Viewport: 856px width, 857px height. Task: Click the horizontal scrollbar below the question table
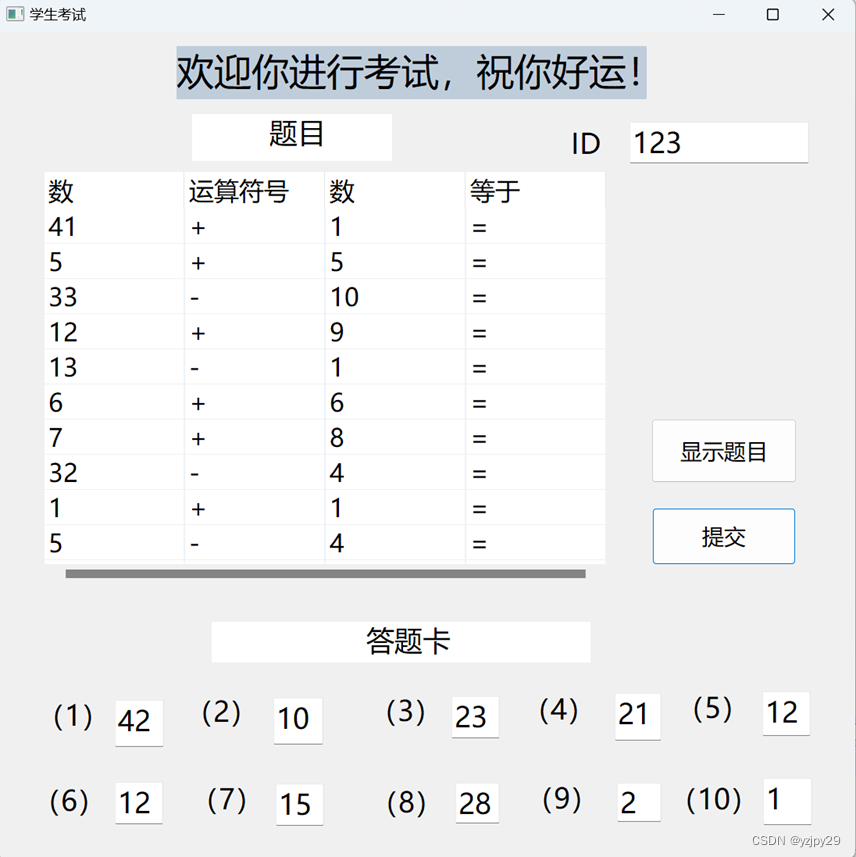click(x=325, y=574)
